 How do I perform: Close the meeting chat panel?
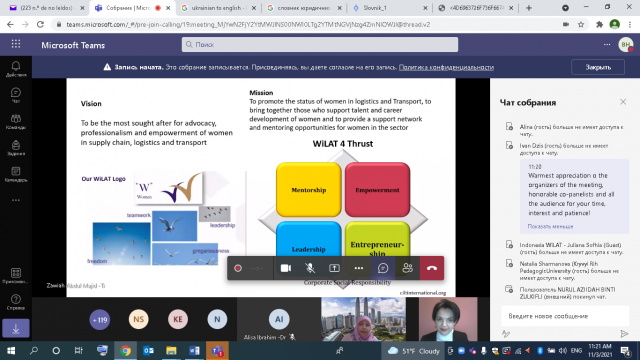click(623, 102)
